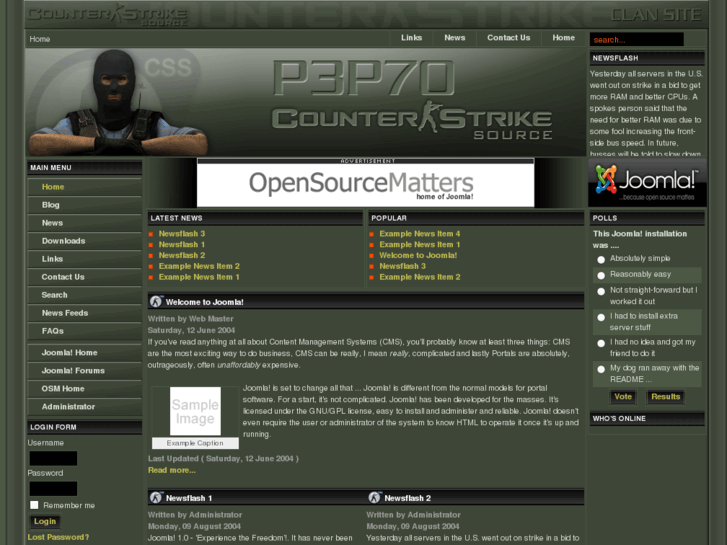Open Example News Item 1 in Popular
Viewport: 727px width, 545px height.
point(420,244)
